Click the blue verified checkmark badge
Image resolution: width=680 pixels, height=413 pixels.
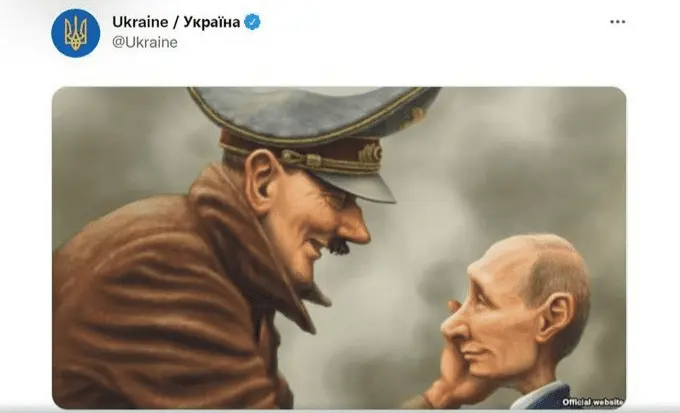pyautogui.click(x=252, y=22)
